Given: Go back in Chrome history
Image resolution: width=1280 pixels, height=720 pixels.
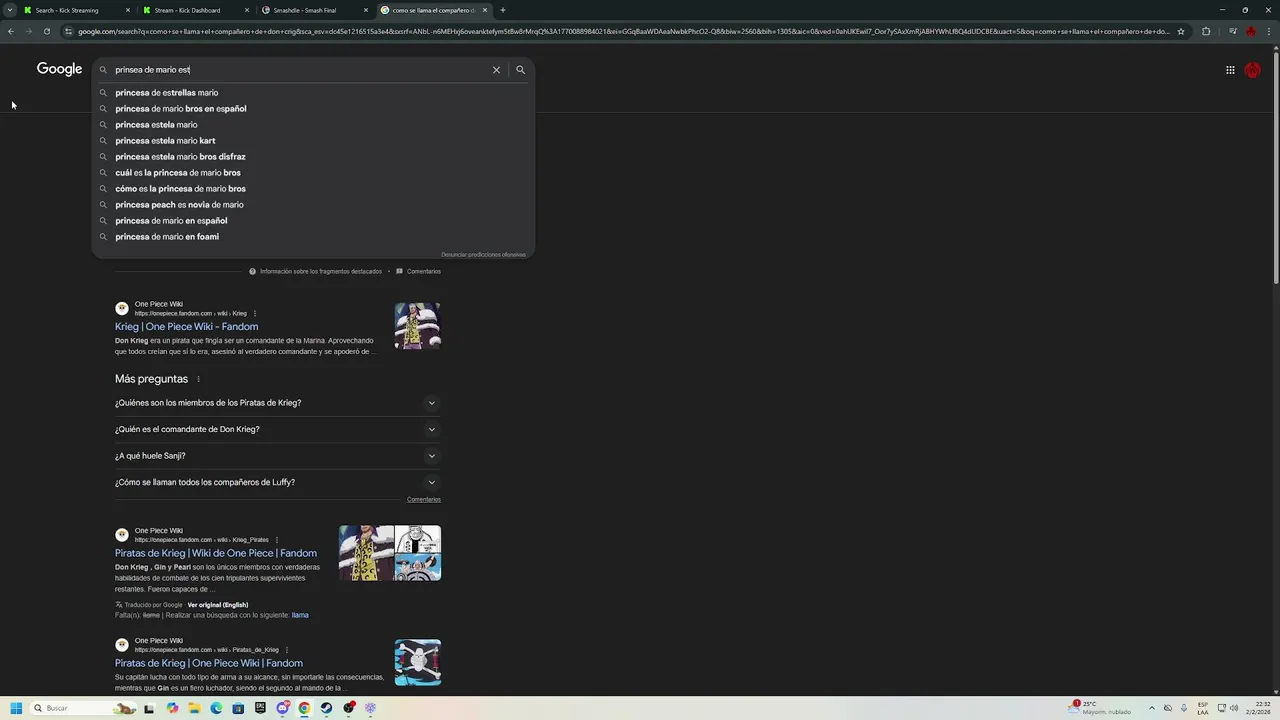Looking at the screenshot, I should (11, 31).
